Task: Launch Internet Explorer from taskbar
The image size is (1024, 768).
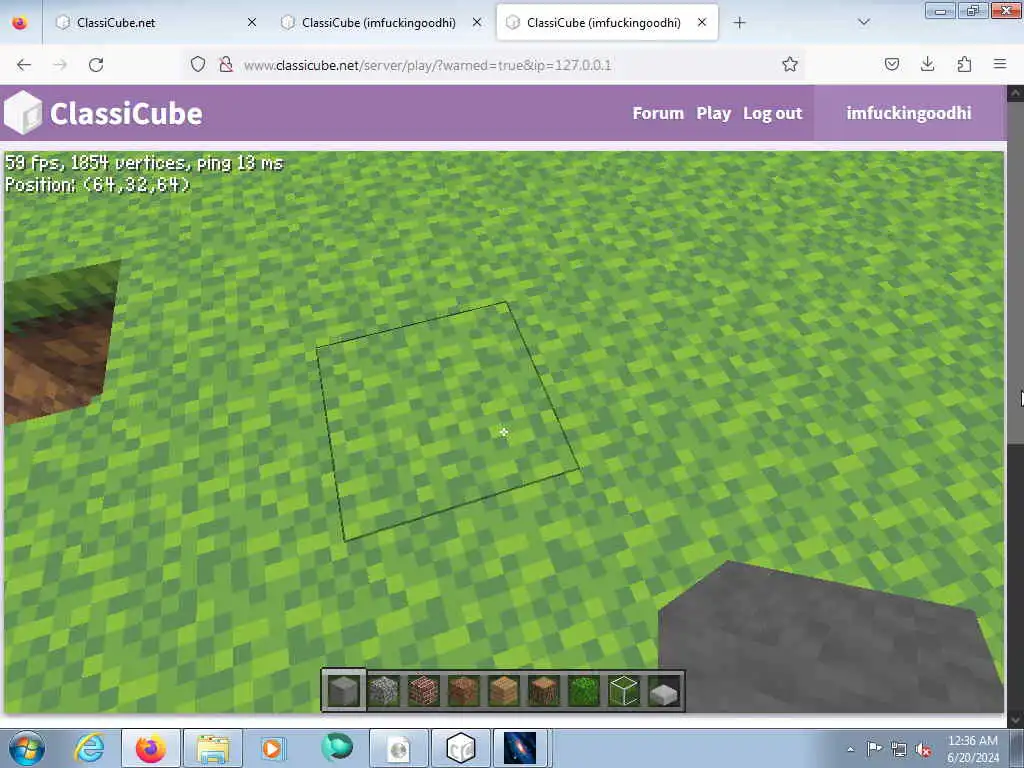Action: click(x=89, y=748)
